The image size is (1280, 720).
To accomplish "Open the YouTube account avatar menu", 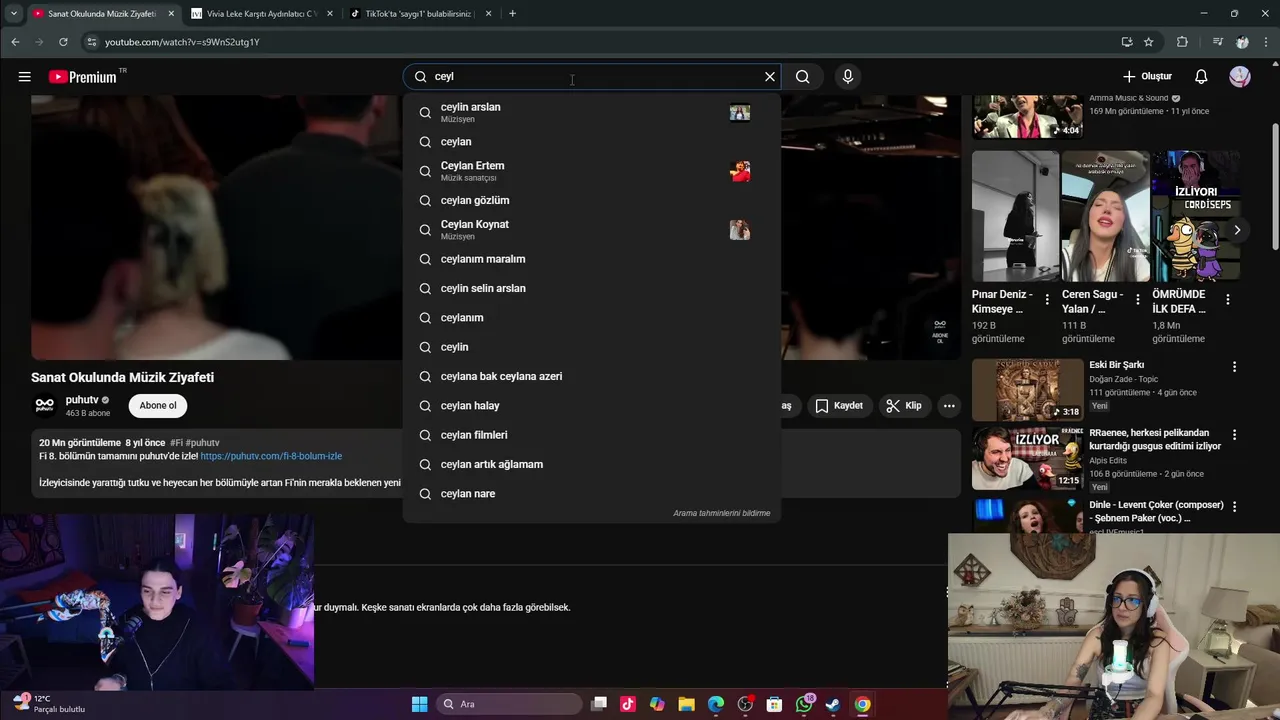I will point(1240,77).
